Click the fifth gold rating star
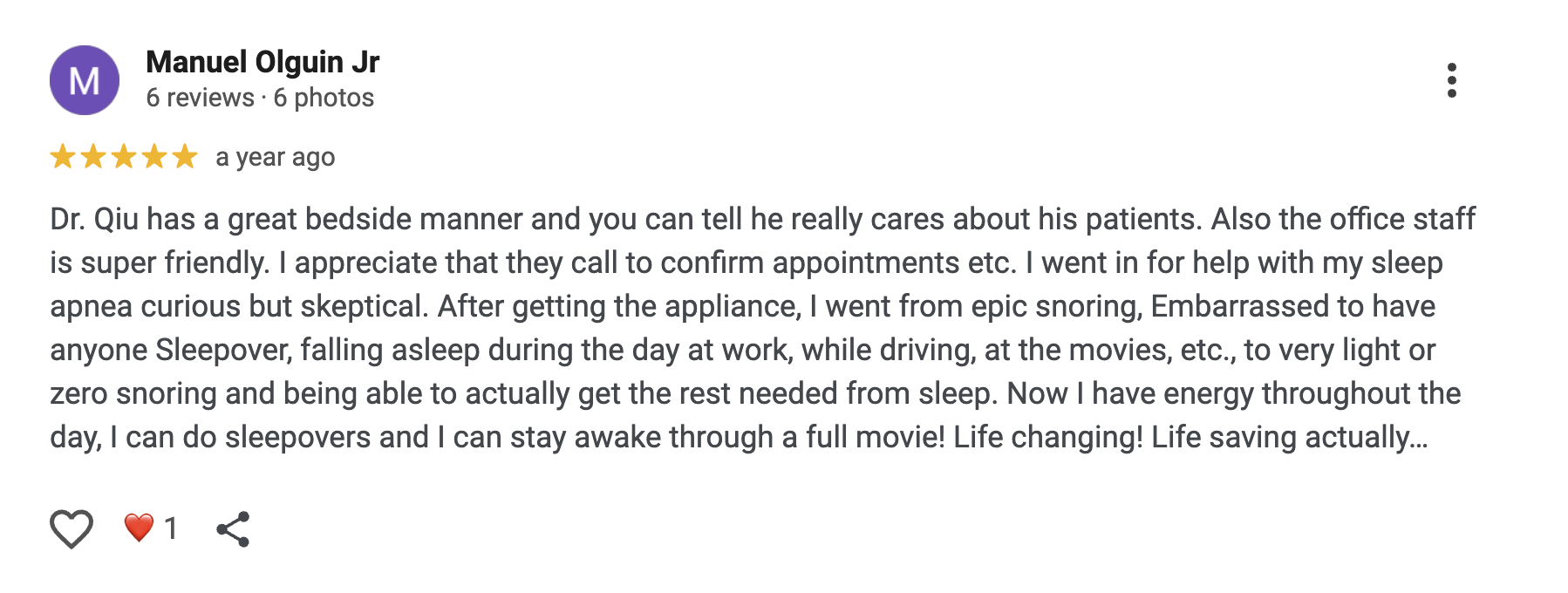The image size is (1568, 593). [x=185, y=157]
